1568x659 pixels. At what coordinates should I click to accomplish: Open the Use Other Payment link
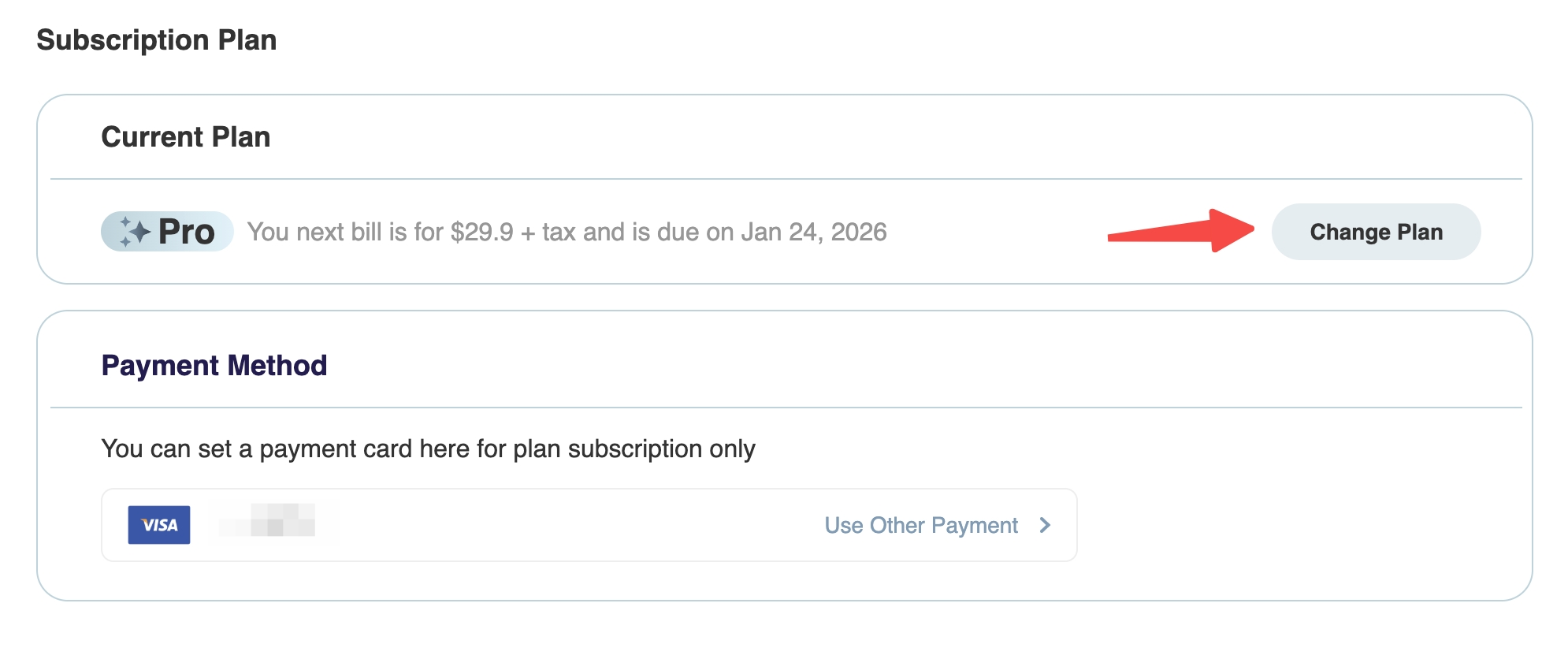(921, 525)
